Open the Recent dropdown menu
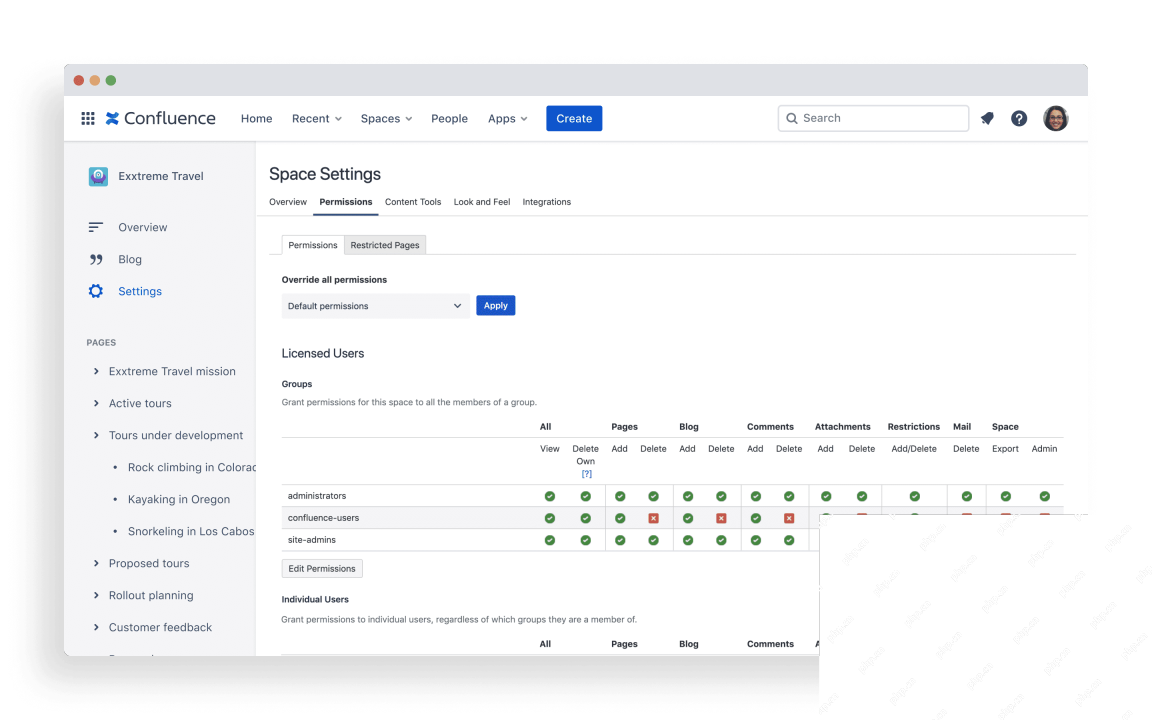 click(x=317, y=118)
